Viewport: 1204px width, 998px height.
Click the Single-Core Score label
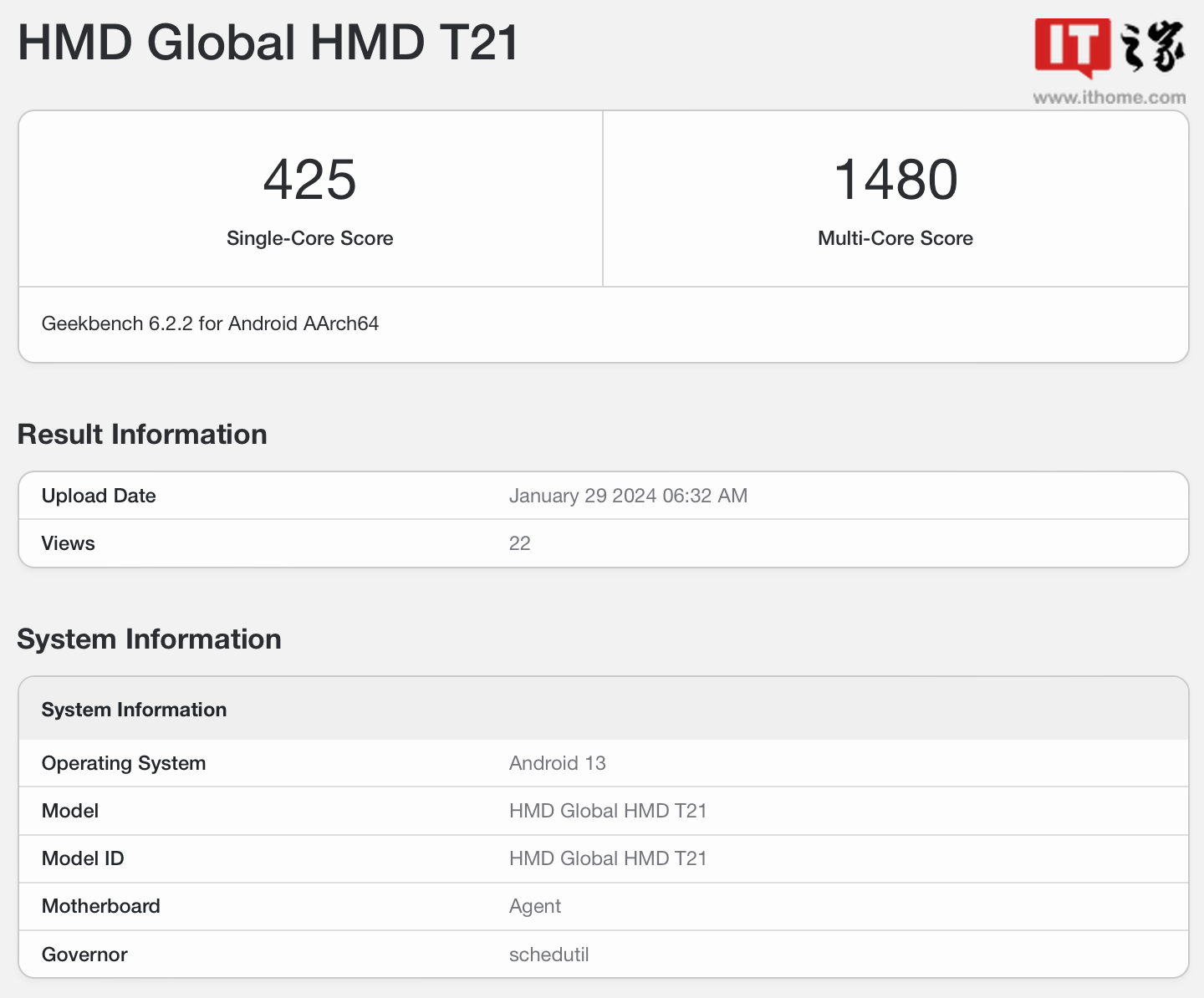pos(310,238)
